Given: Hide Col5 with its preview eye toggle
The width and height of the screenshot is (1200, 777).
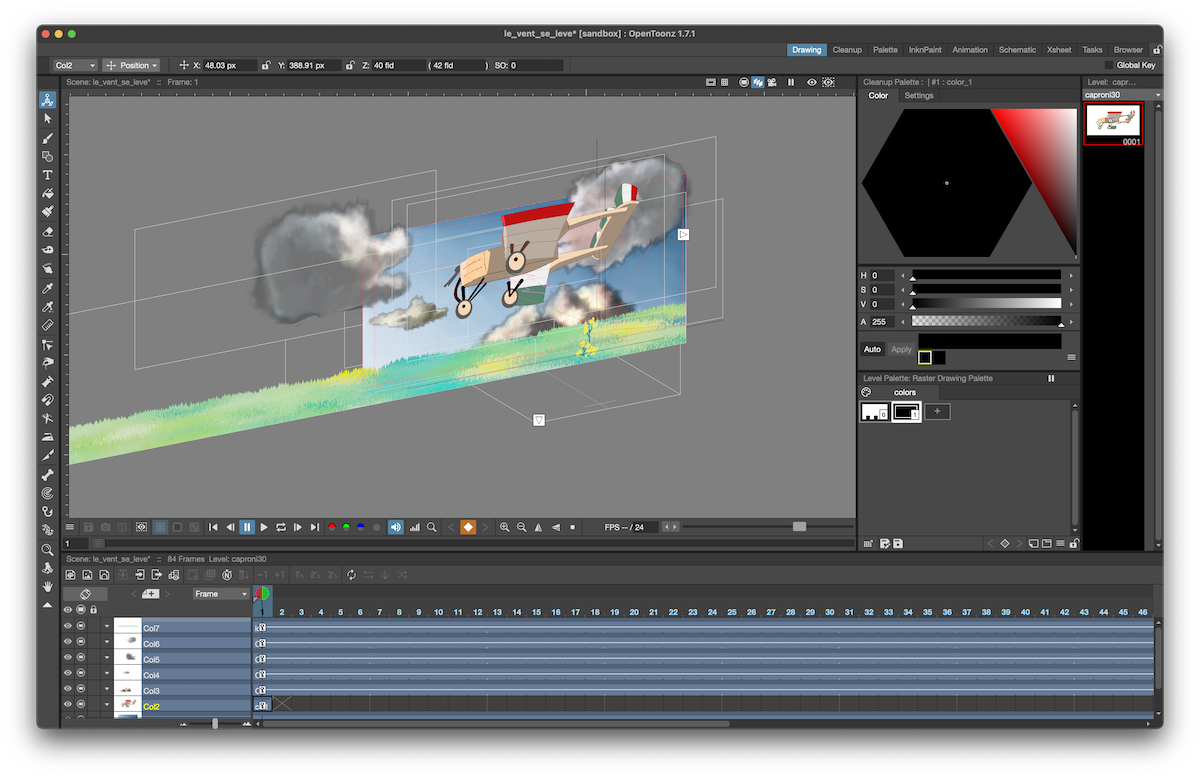Looking at the screenshot, I should pos(68,659).
